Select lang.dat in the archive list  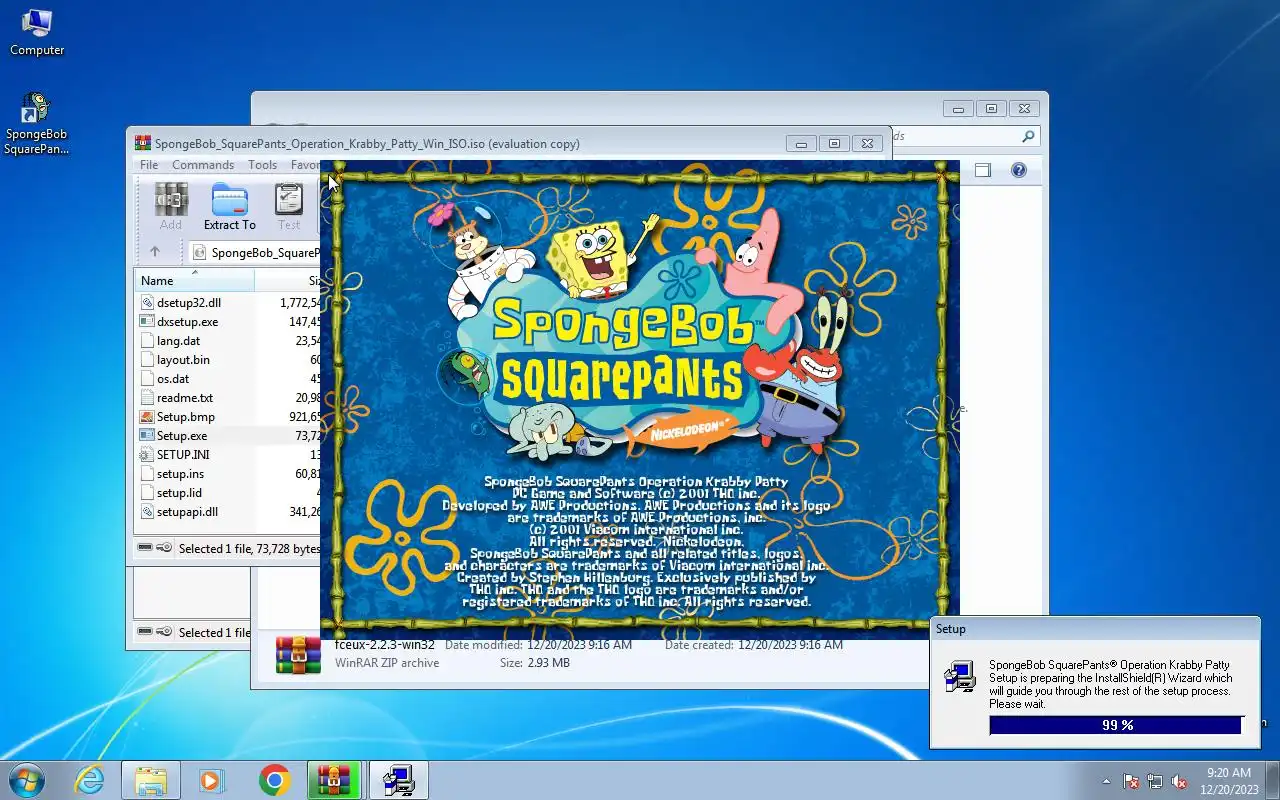[x=178, y=341]
